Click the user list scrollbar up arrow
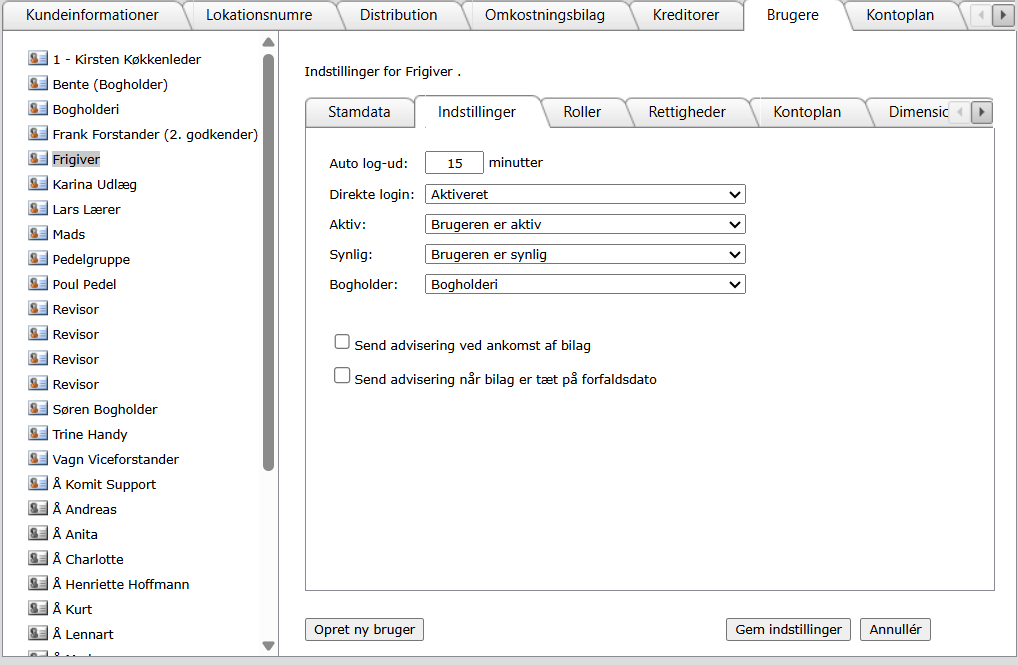This screenshot has height=665, width=1018. (268, 43)
